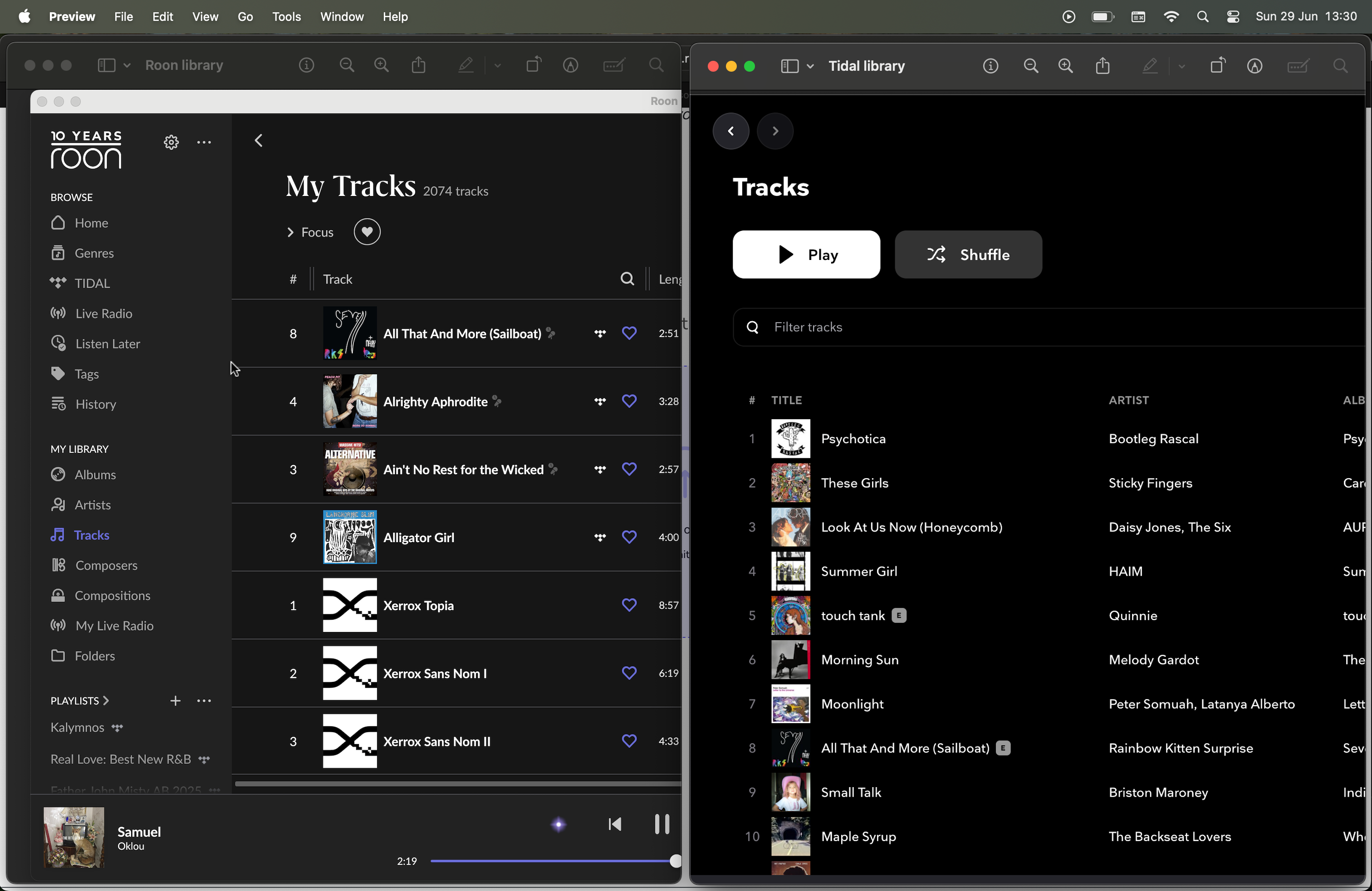
Task: Open macOS Control Center
Action: (1233, 17)
